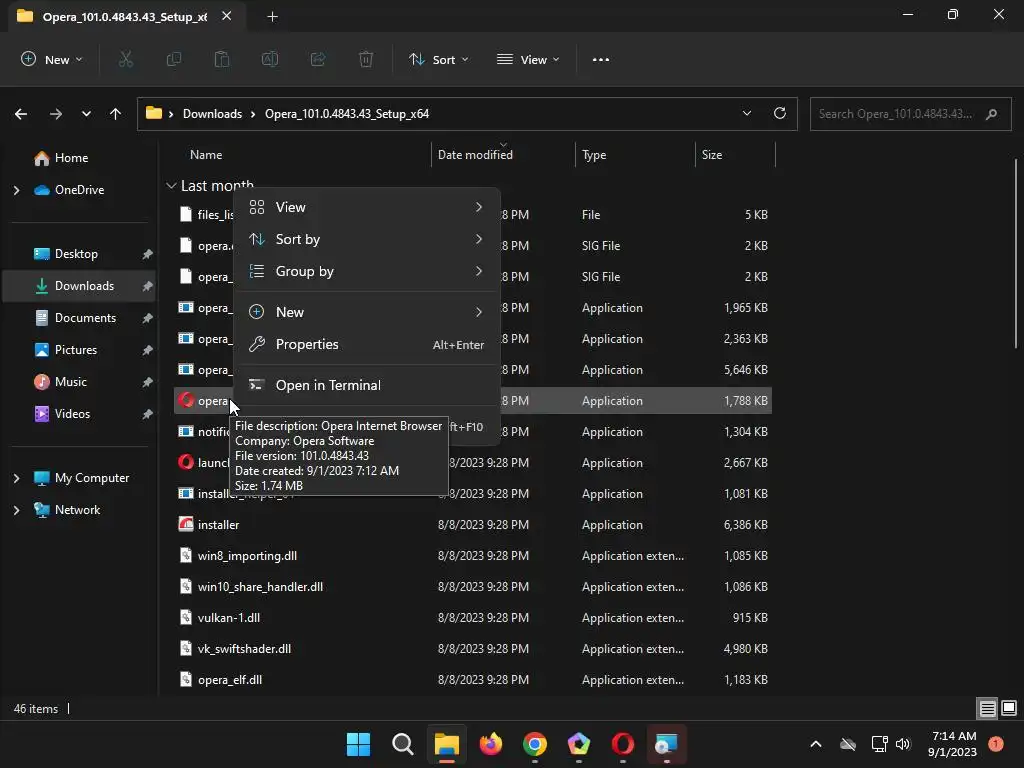The height and width of the screenshot is (768, 1024).
Task: Select Home in navigation pane
Action: 71,158
